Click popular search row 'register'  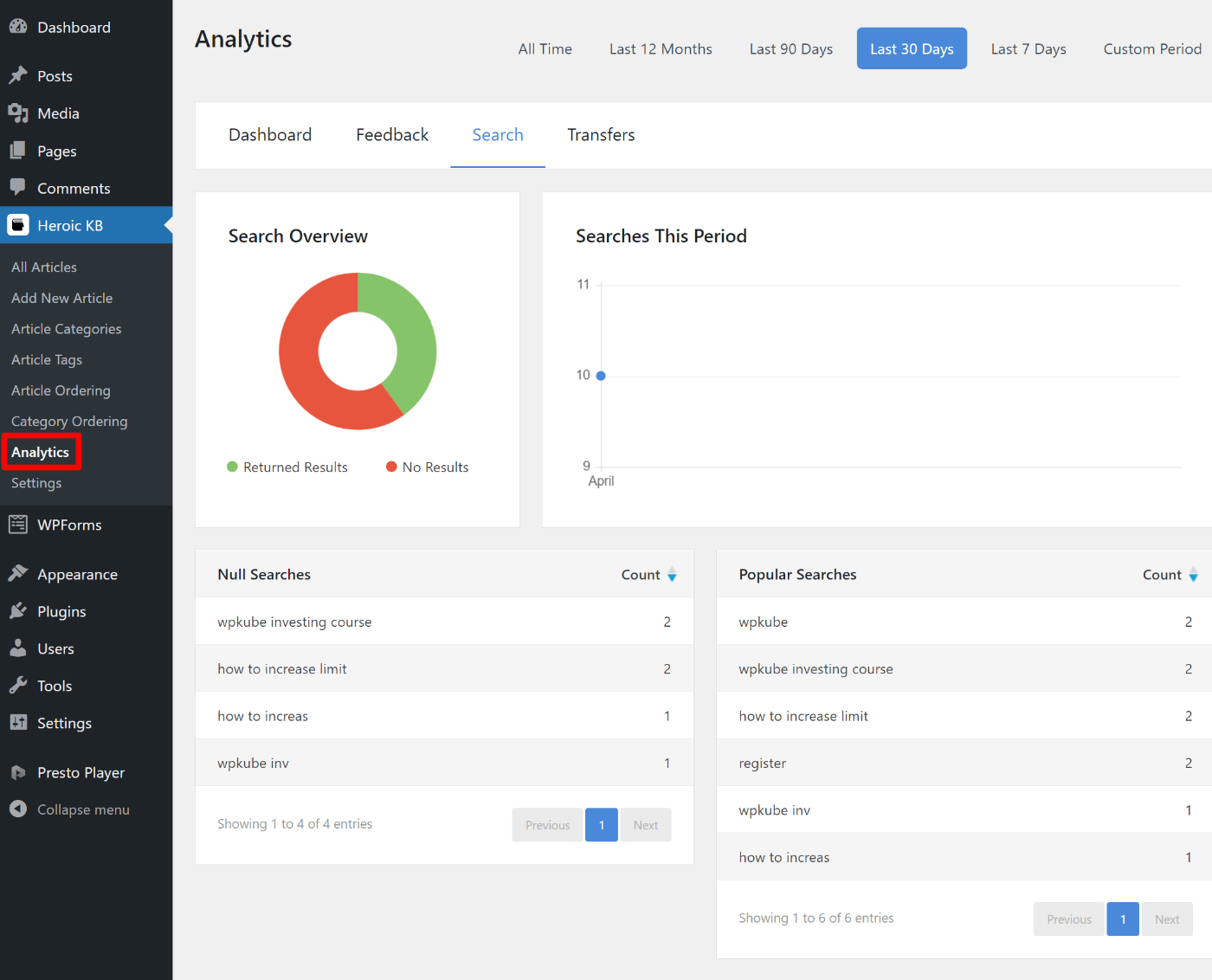pyautogui.click(x=964, y=763)
